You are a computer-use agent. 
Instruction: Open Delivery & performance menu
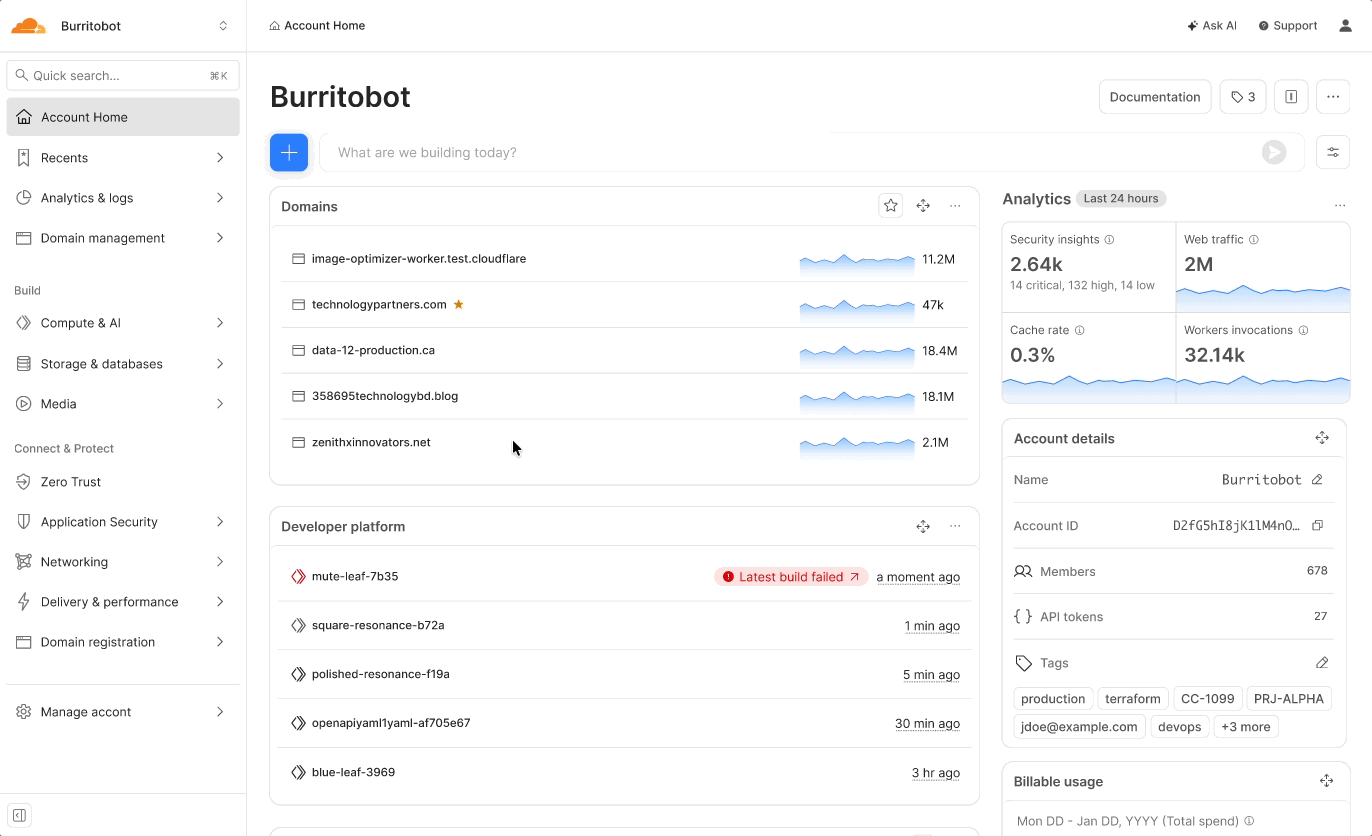point(123,602)
